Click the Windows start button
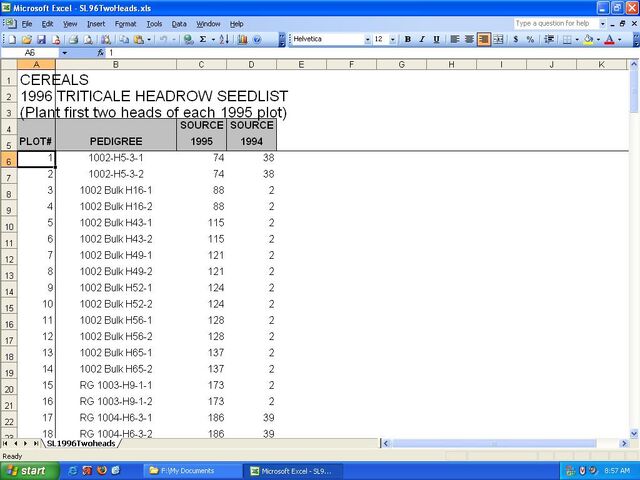The height and width of the screenshot is (480, 640). [x=29, y=471]
